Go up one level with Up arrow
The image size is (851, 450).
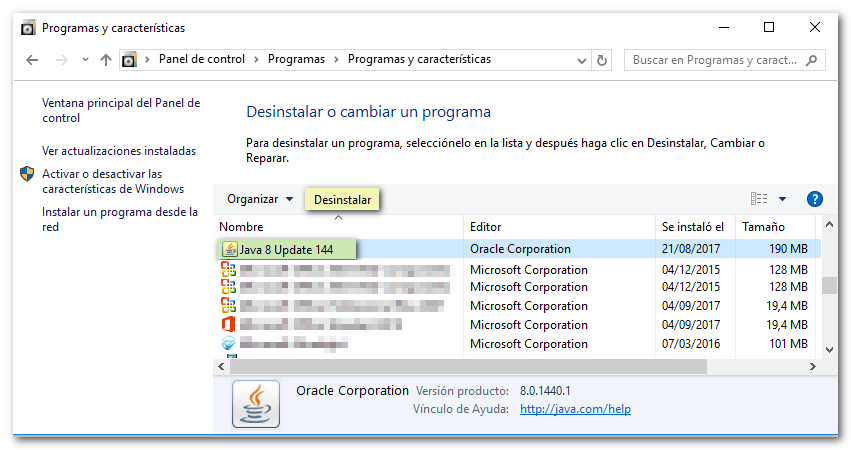point(106,60)
